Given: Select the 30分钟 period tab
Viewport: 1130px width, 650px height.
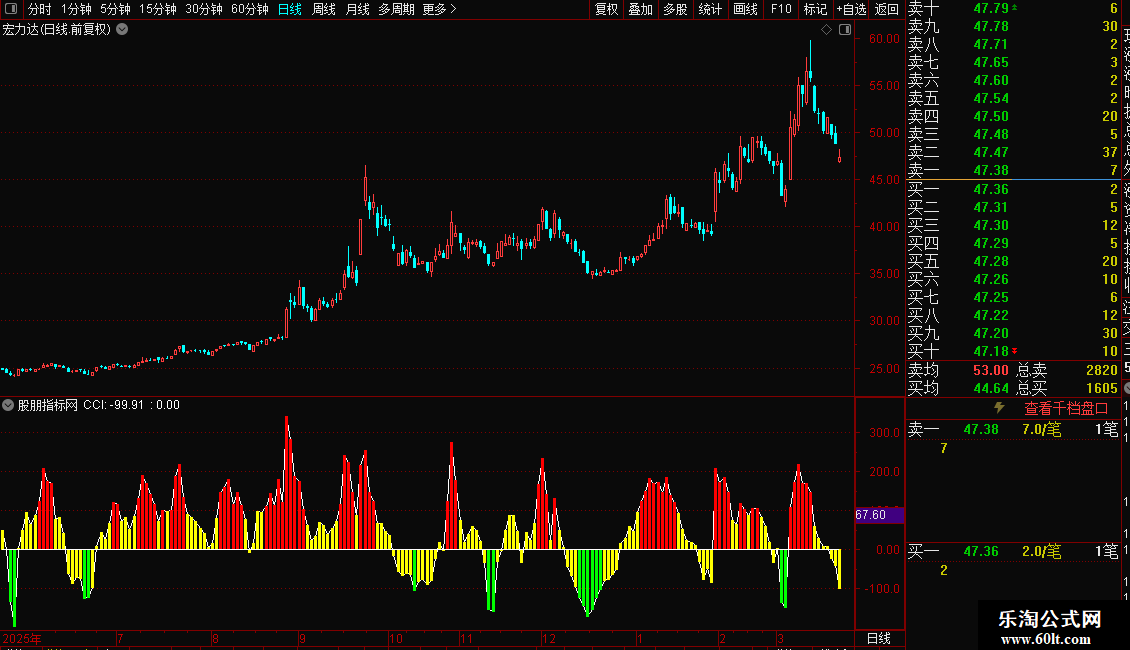Looking at the screenshot, I should click(x=204, y=9).
